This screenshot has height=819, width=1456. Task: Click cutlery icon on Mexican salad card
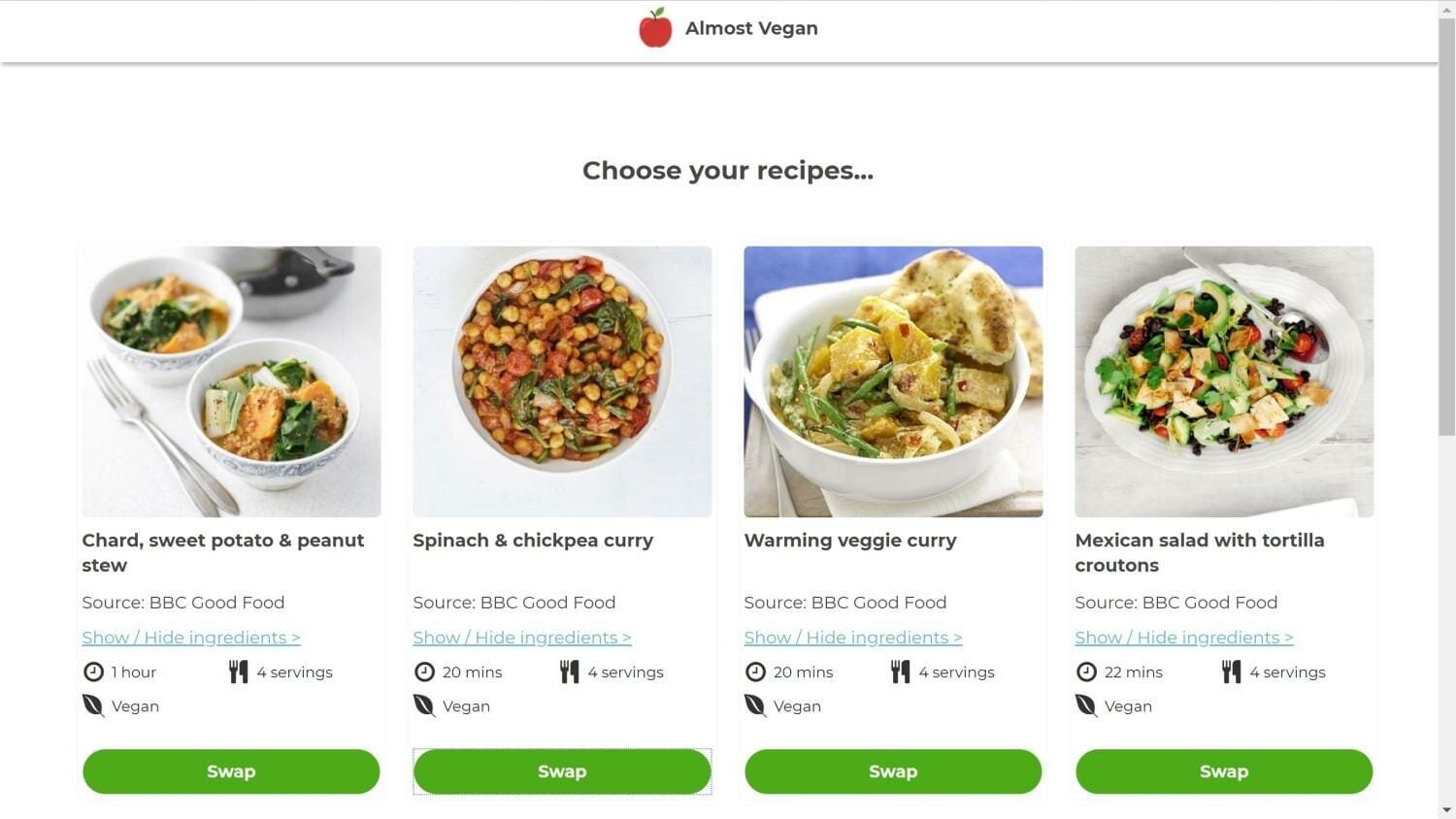point(1232,672)
